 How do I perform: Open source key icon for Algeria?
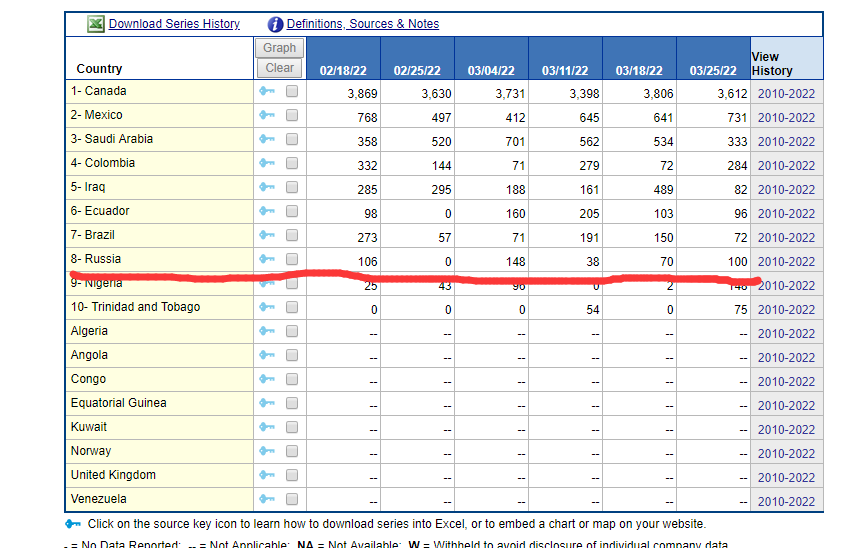click(x=267, y=331)
